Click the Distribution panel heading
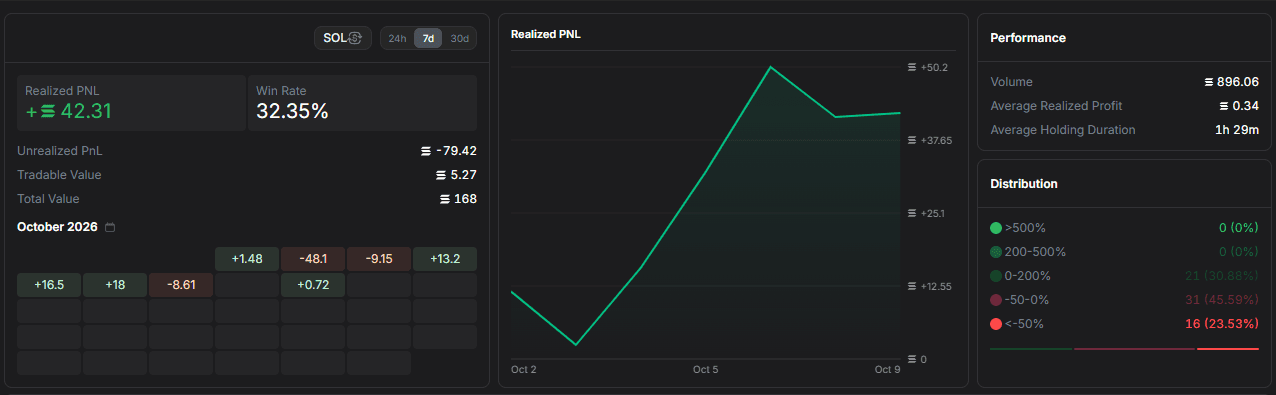Screen dimensions: 1276x395 click(1024, 184)
